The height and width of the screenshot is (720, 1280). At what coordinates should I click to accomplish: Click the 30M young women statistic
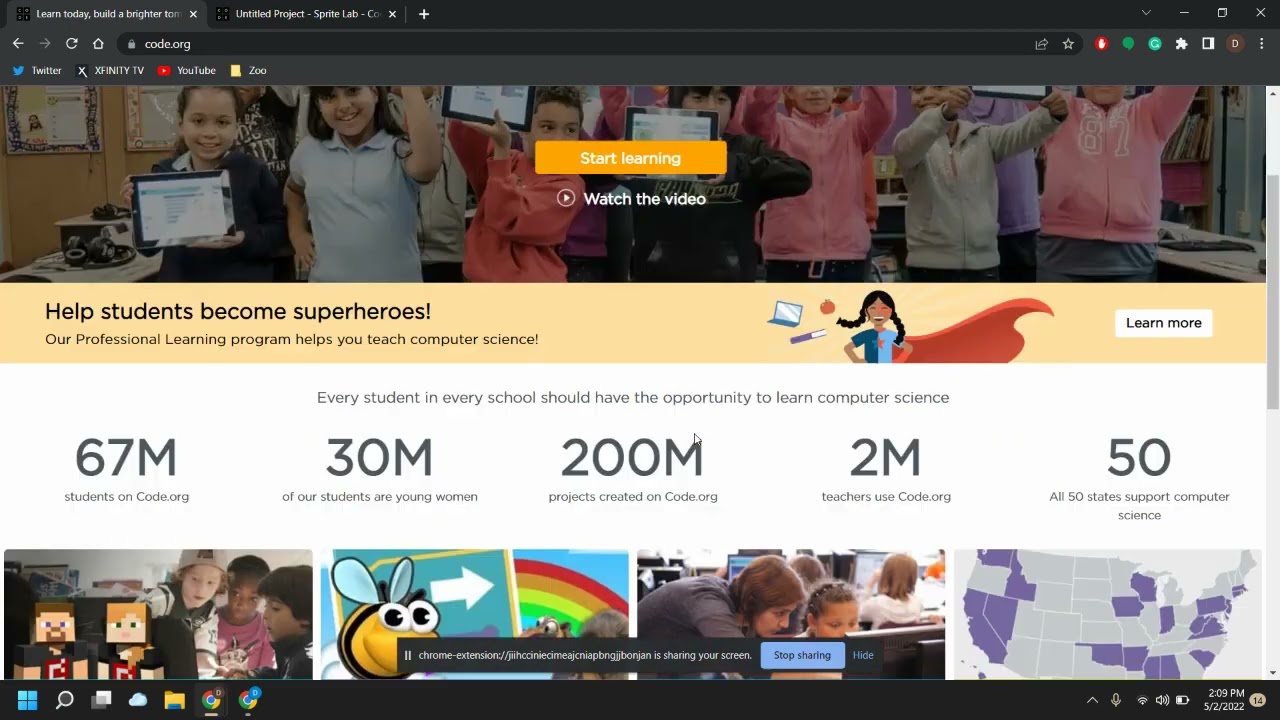coord(380,470)
